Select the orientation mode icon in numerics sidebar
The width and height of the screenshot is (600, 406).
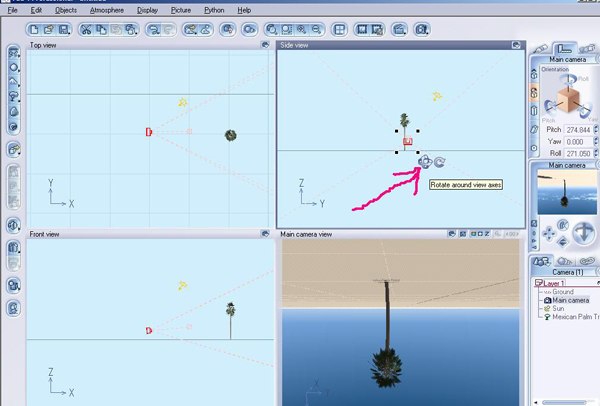(x=534, y=93)
